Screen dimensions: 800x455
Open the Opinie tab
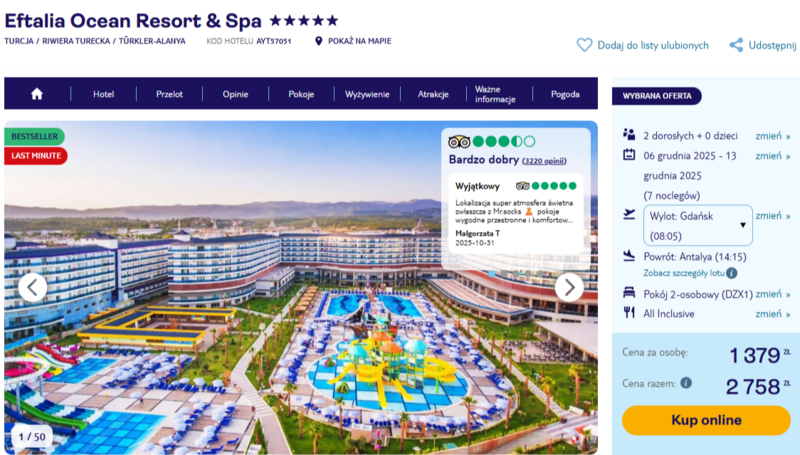click(235, 94)
